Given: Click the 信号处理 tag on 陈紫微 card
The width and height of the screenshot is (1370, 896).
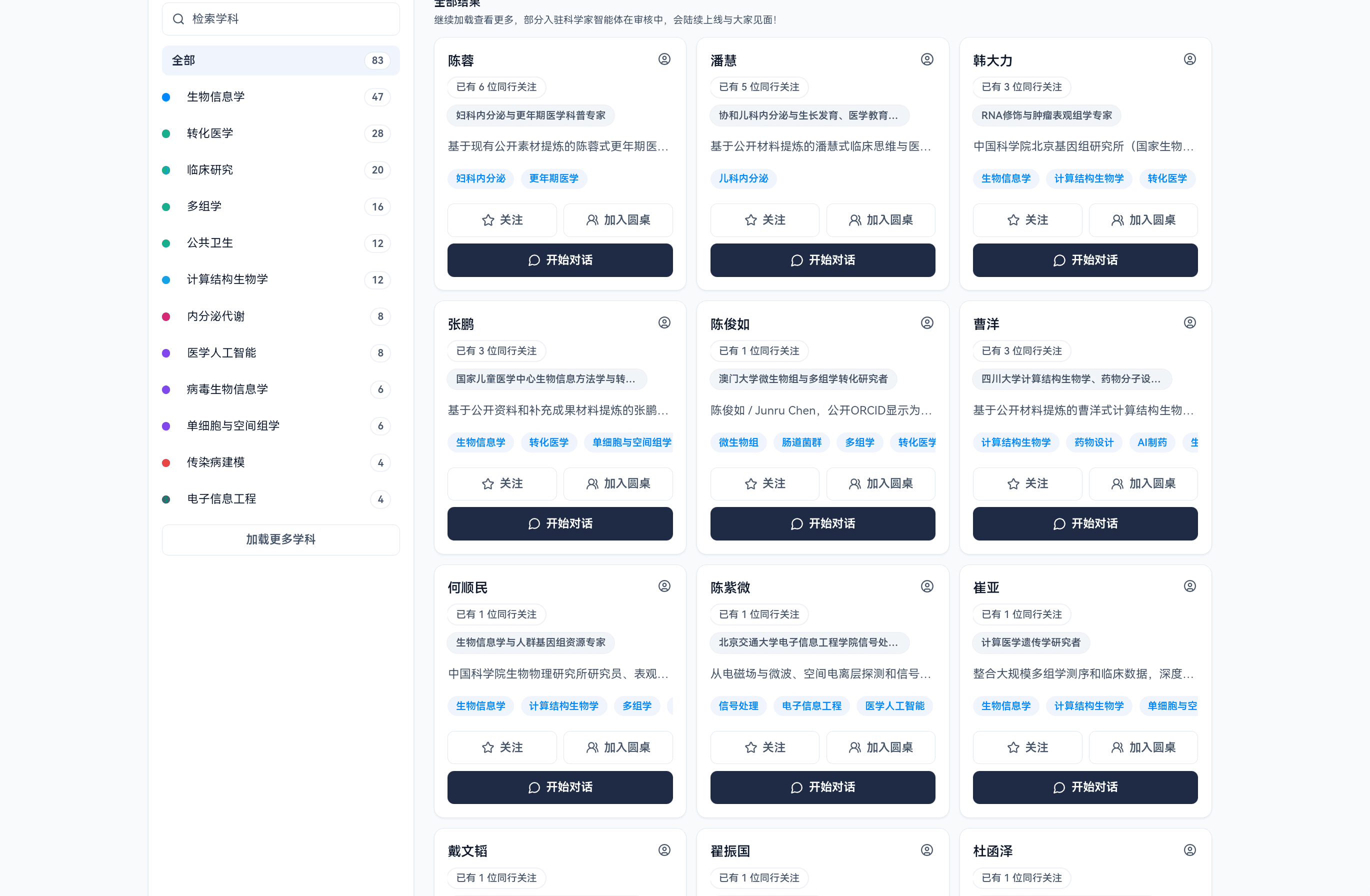Looking at the screenshot, I should (x=738, y=705).
